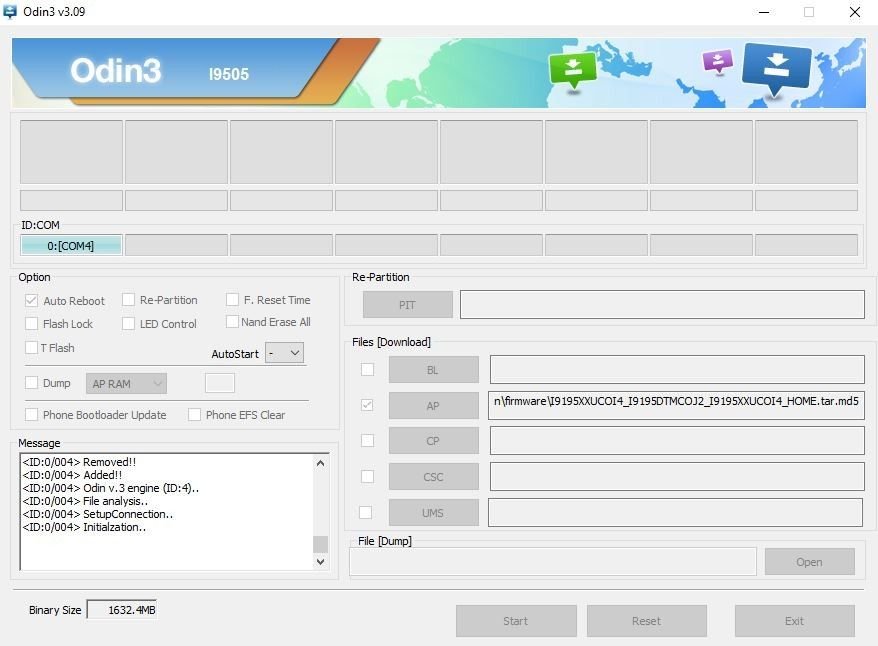The image size is (878, 646).
Task: Click the AP file button
Action: (433, 405)
